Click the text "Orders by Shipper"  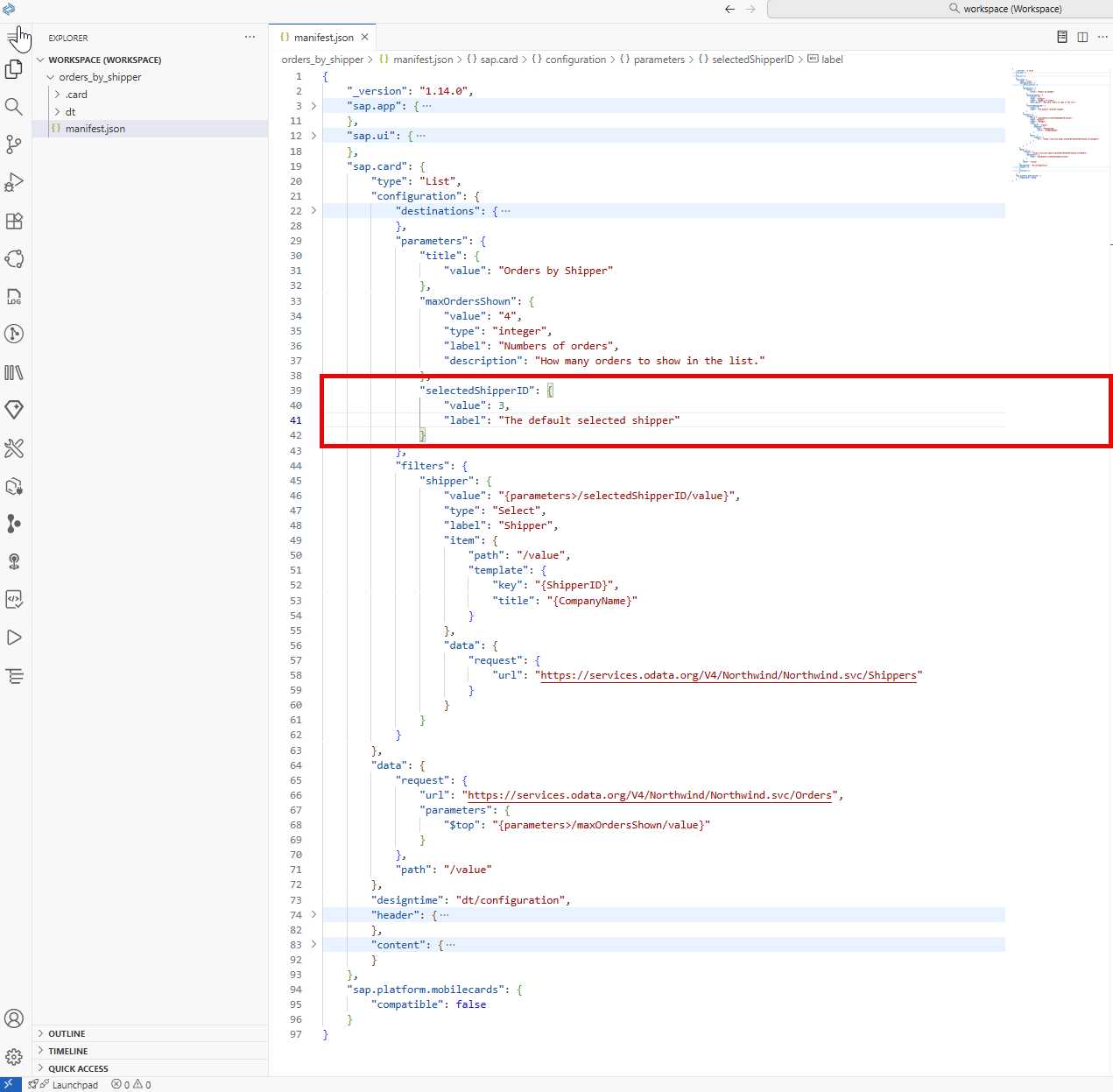click(x=555, y=271)
